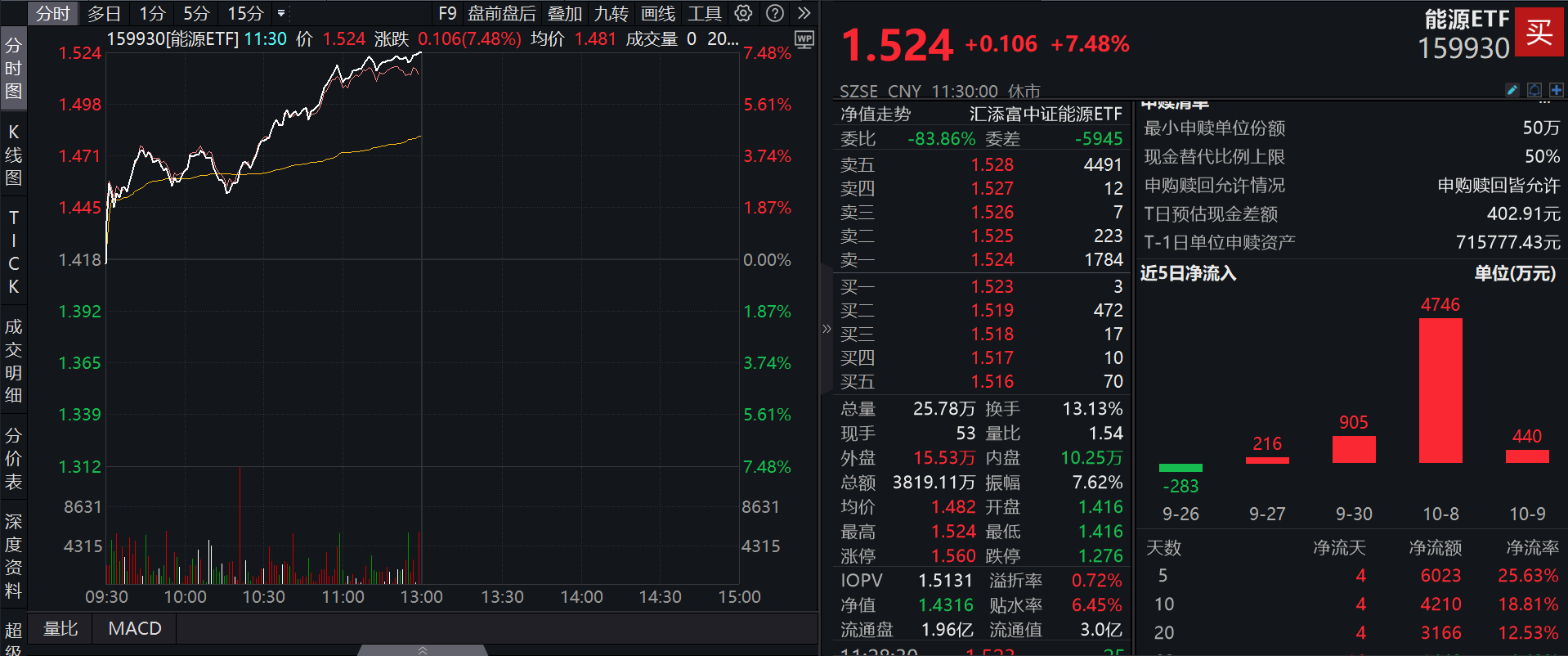Click the 10-8 inflow bar labeled 4746
Viewport: 1568px width, 656px height.
tap(1440, 390)
